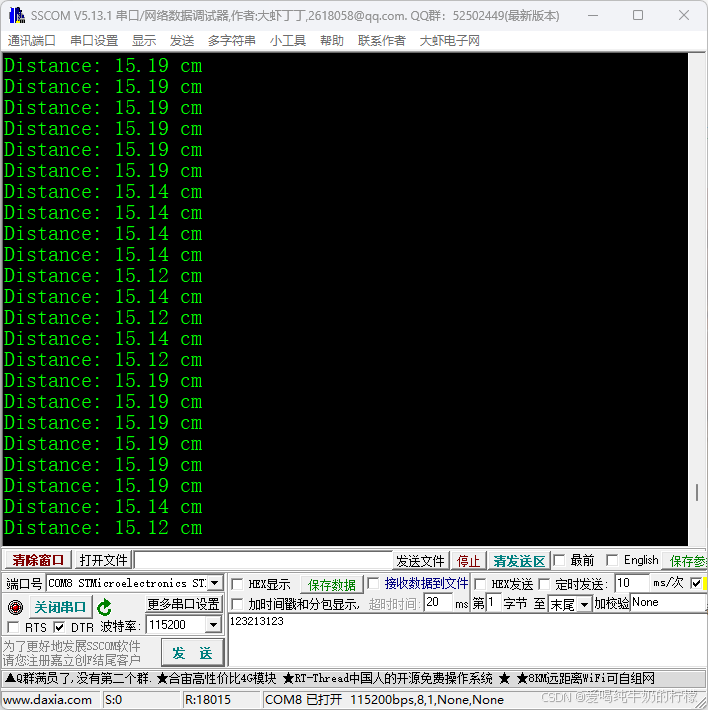Open the 通讯端口 menu

[31, 41]
